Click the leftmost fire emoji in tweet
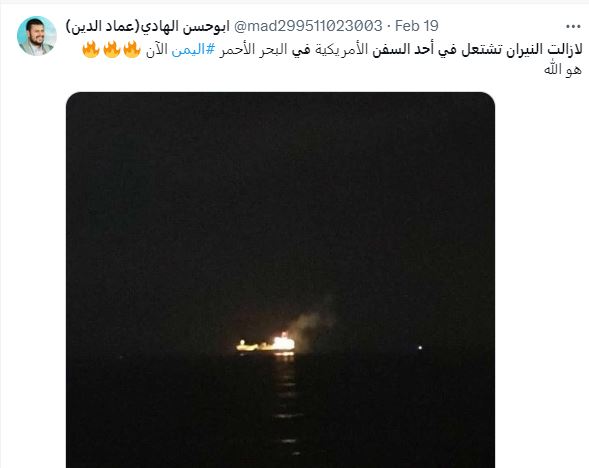The height and width of the screenshot is (468, 589). [91, 50]
